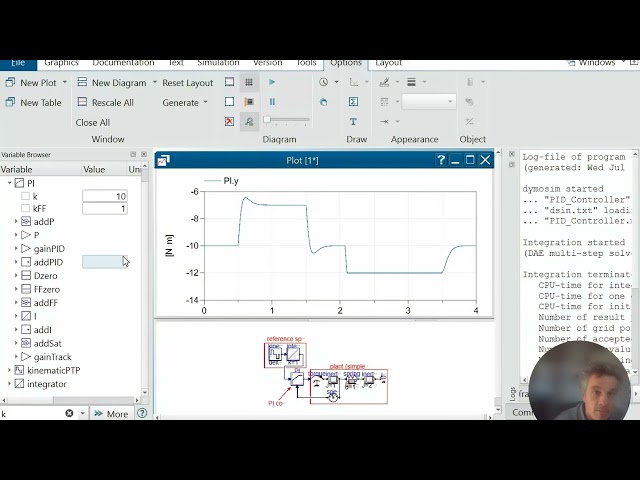Viewport: 640px width, 480px height.
Task: Click the arrow style icon
Action: (384, 121)
